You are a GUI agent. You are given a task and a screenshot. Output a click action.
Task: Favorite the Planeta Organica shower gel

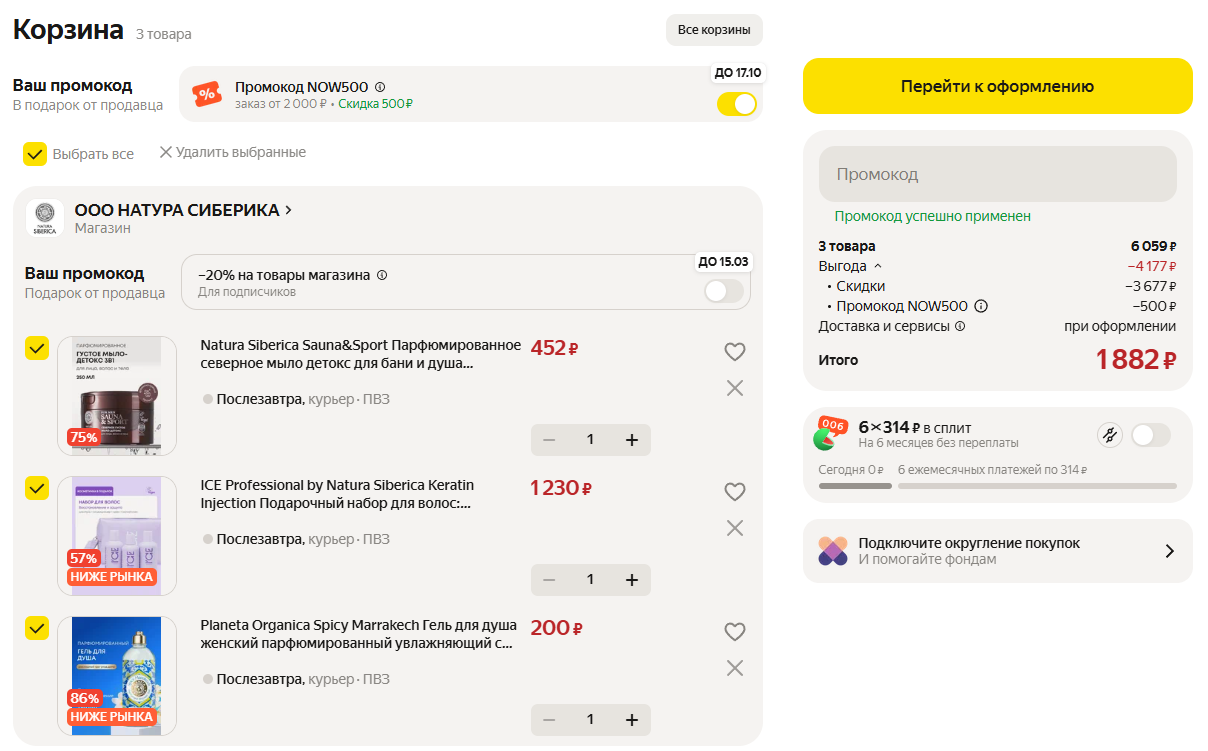coord(735,631)
